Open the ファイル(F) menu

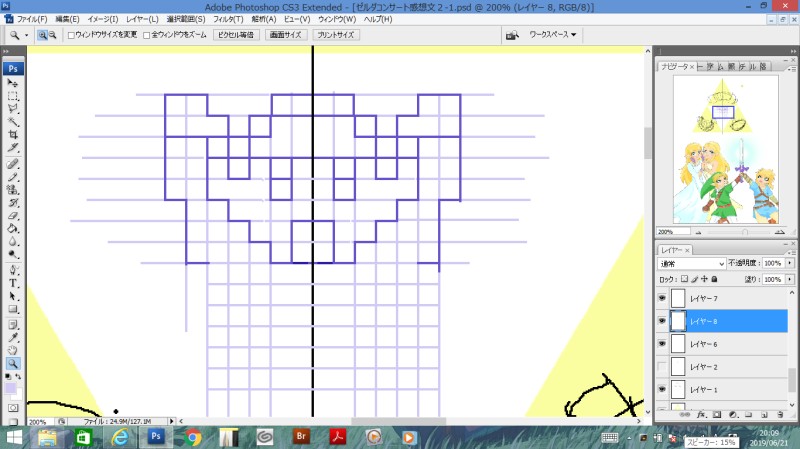(x=32, y=19)
